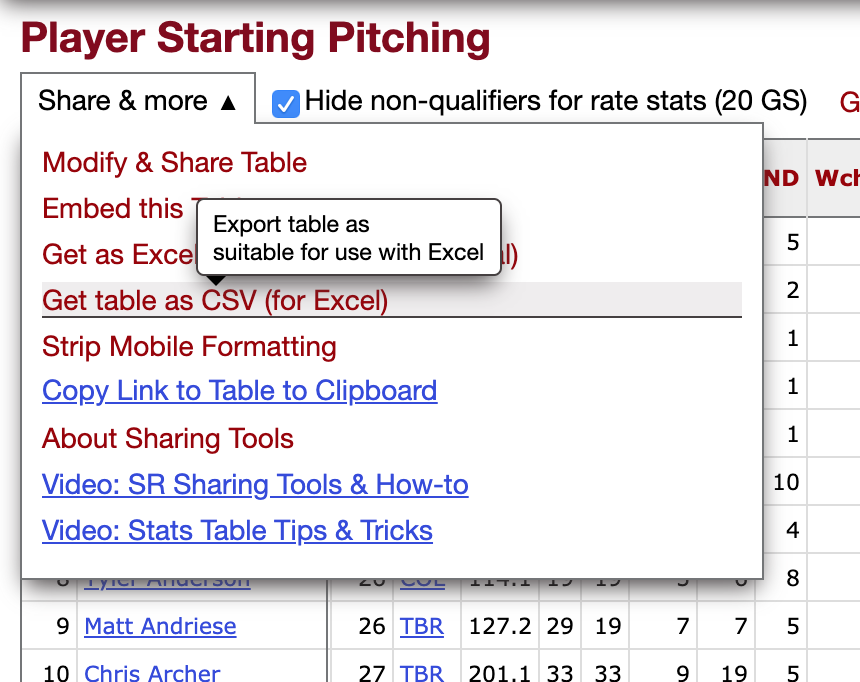
Task: Click the Share & more triangle arrow
Action: (228, 103)
